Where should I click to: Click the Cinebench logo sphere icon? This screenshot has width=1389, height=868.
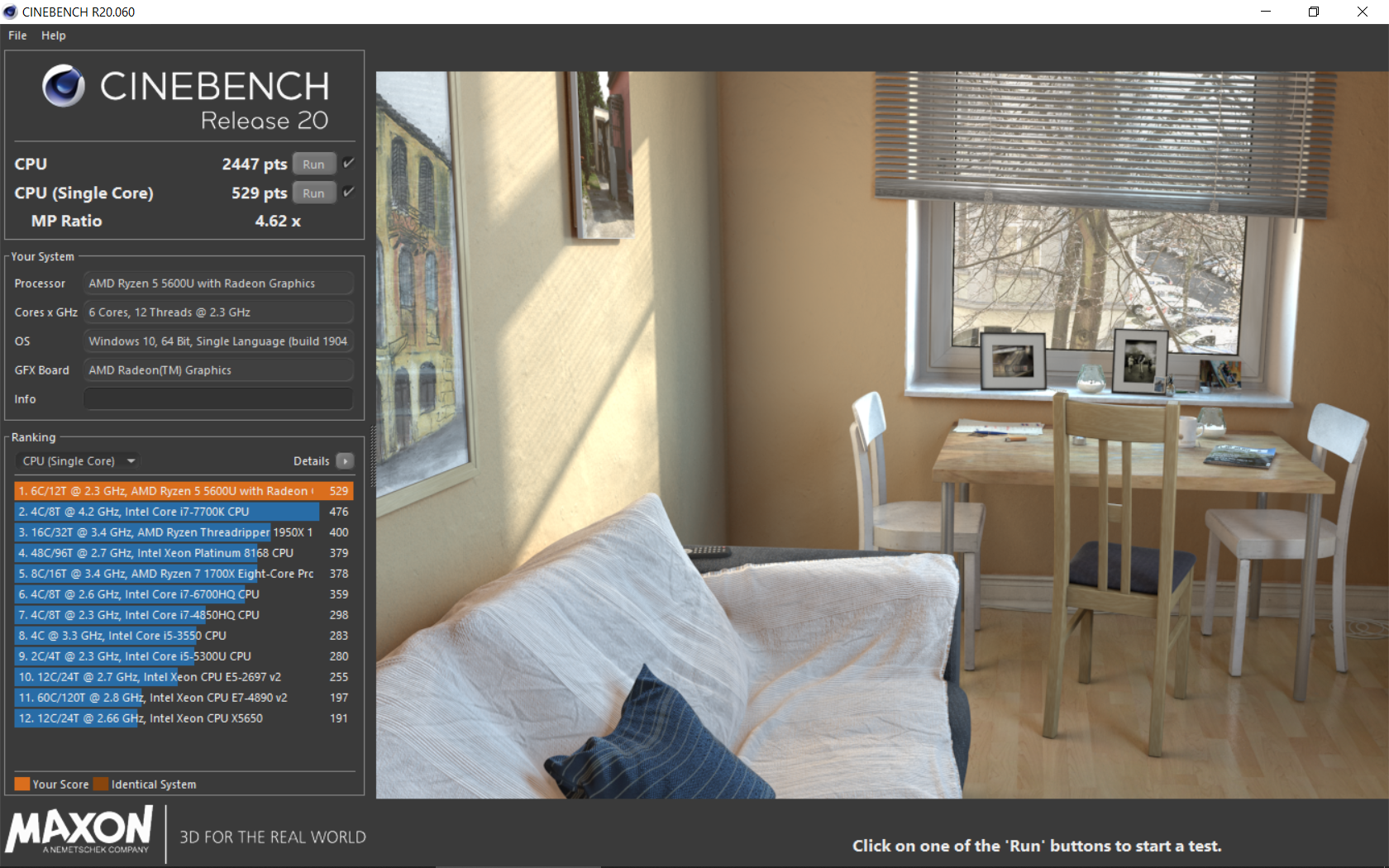click(64, 86)
